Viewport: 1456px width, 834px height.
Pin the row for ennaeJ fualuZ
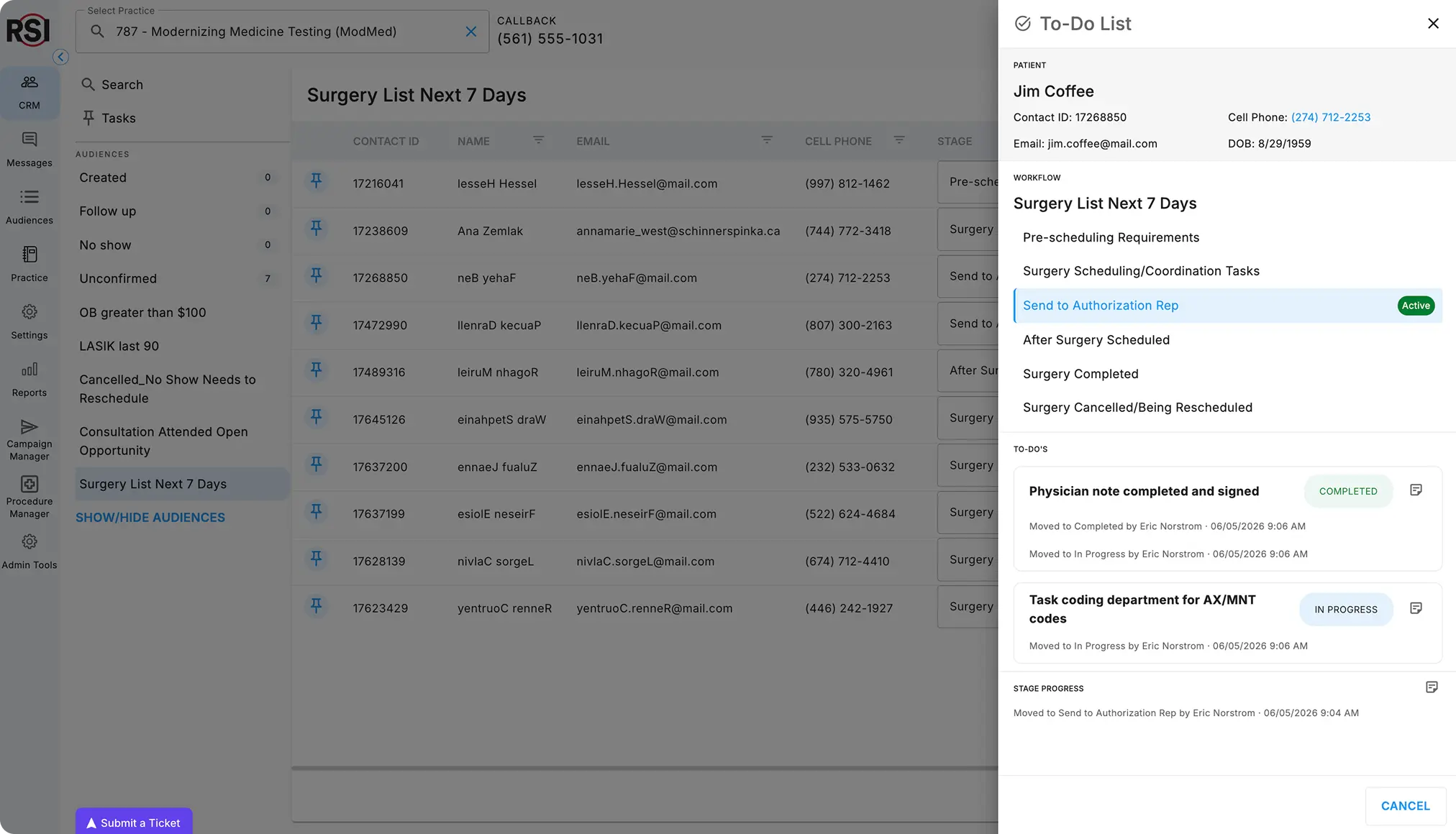point(316,464)
